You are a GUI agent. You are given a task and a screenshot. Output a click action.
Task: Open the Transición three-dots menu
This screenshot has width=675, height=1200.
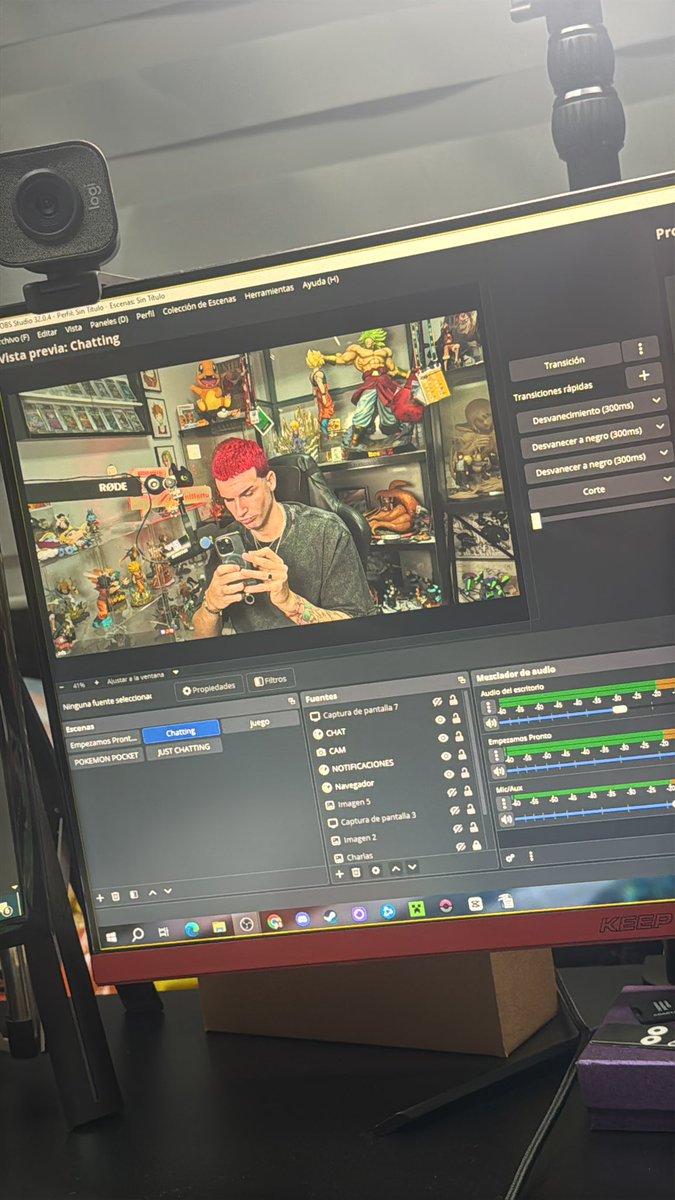point(640,349)
